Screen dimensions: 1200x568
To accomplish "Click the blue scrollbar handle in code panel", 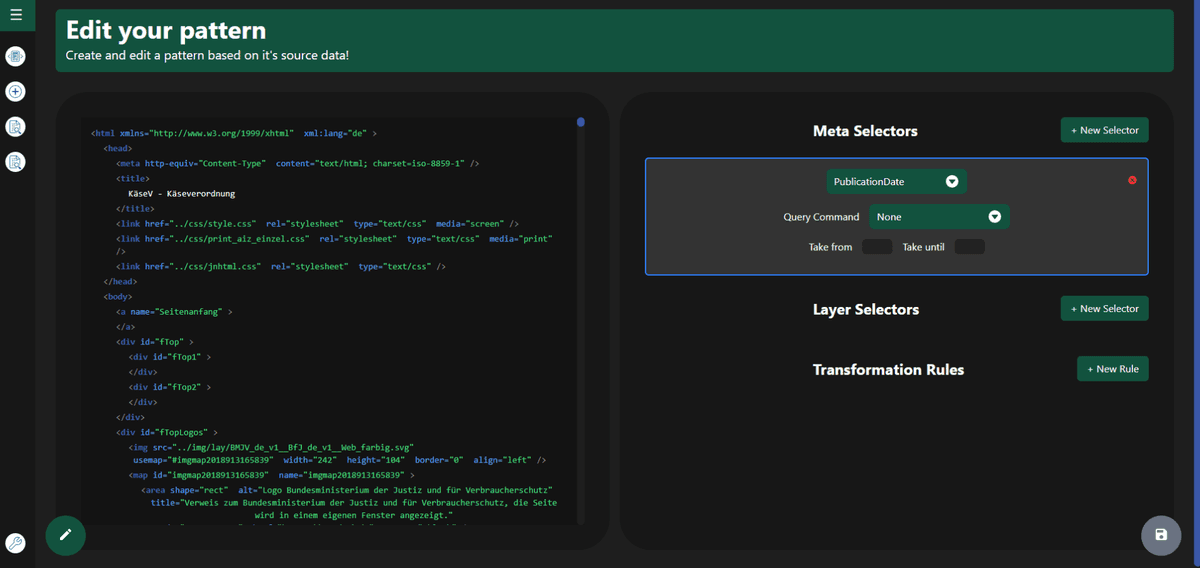I will (x=581, y=122).
